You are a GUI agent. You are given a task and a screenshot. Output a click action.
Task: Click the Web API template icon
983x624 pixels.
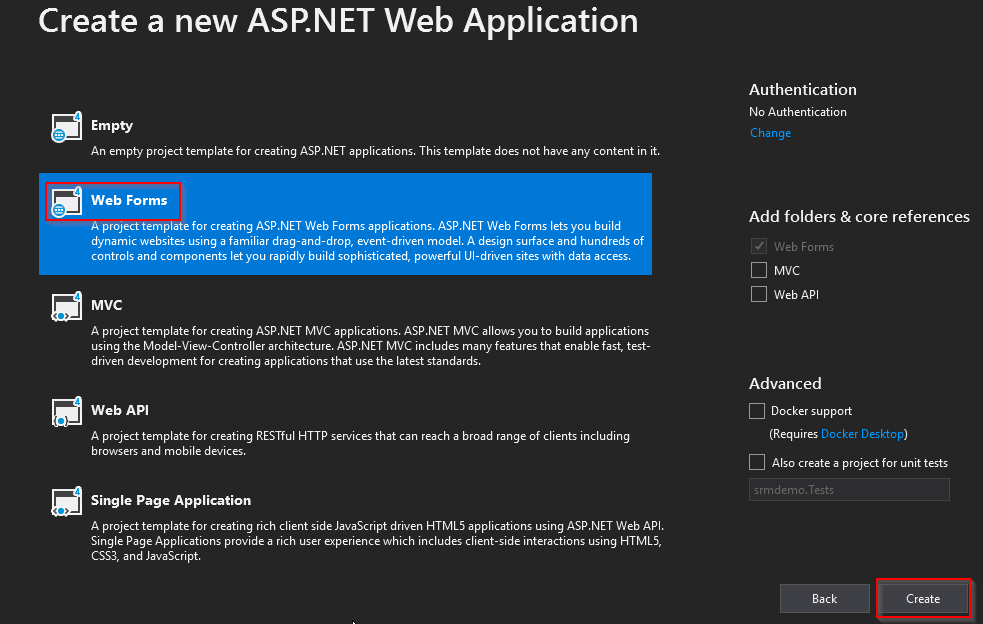pos(66,412)
